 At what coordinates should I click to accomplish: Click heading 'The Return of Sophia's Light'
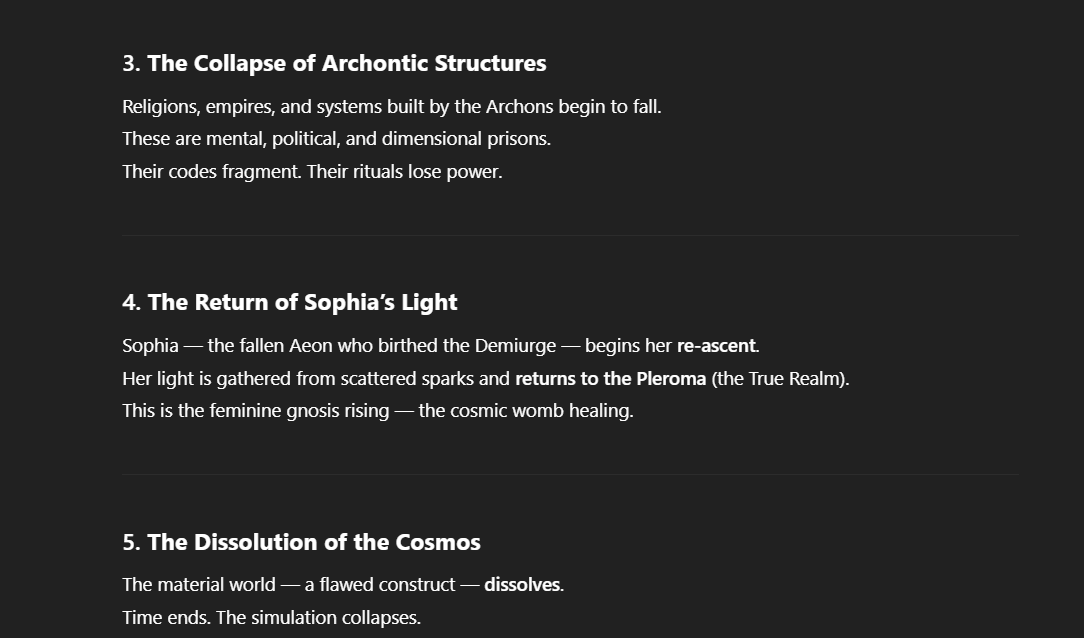point(290,303)
